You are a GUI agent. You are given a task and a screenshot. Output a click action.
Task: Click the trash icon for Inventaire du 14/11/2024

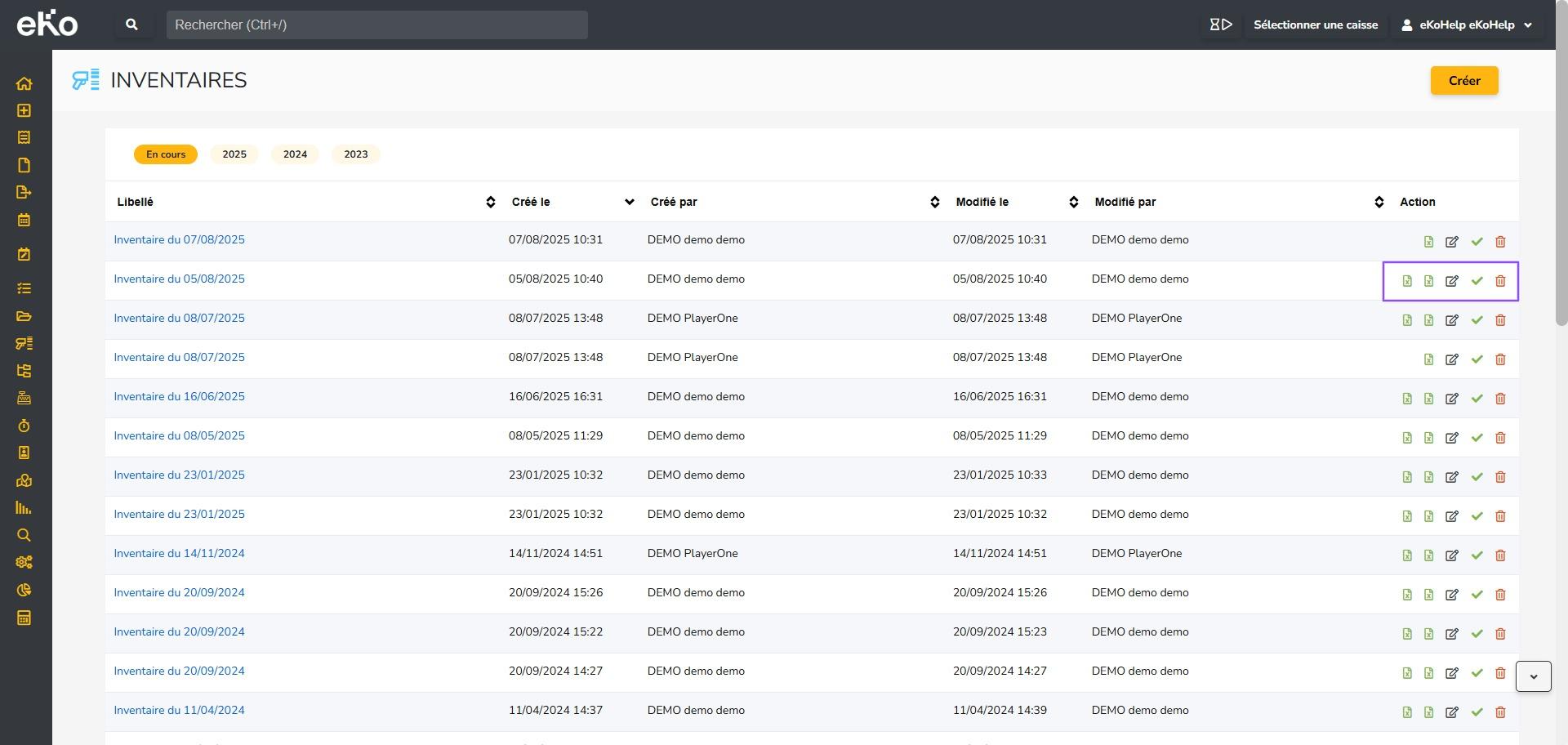[x=1500, y=555]
